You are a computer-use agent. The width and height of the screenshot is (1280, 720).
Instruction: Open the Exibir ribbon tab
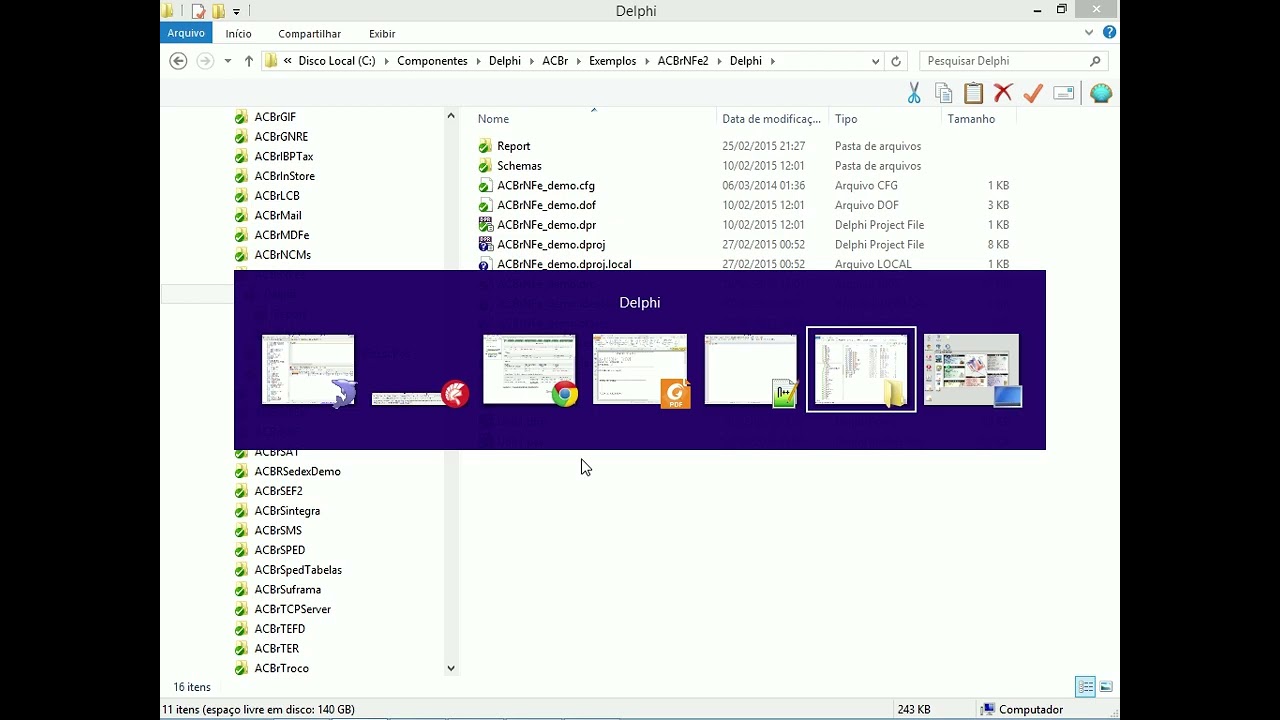pos(382,33)
